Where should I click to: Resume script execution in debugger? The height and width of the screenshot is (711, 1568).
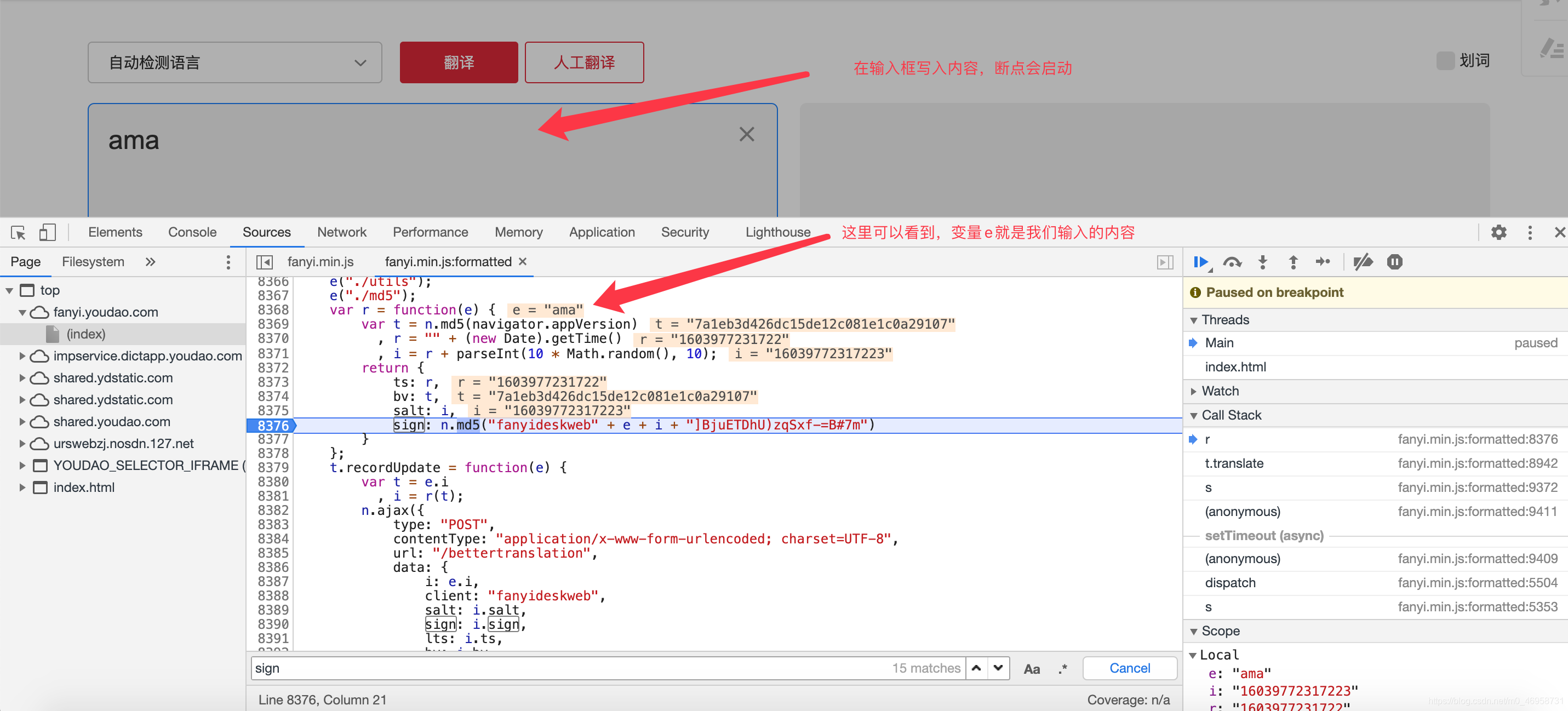1200,262
